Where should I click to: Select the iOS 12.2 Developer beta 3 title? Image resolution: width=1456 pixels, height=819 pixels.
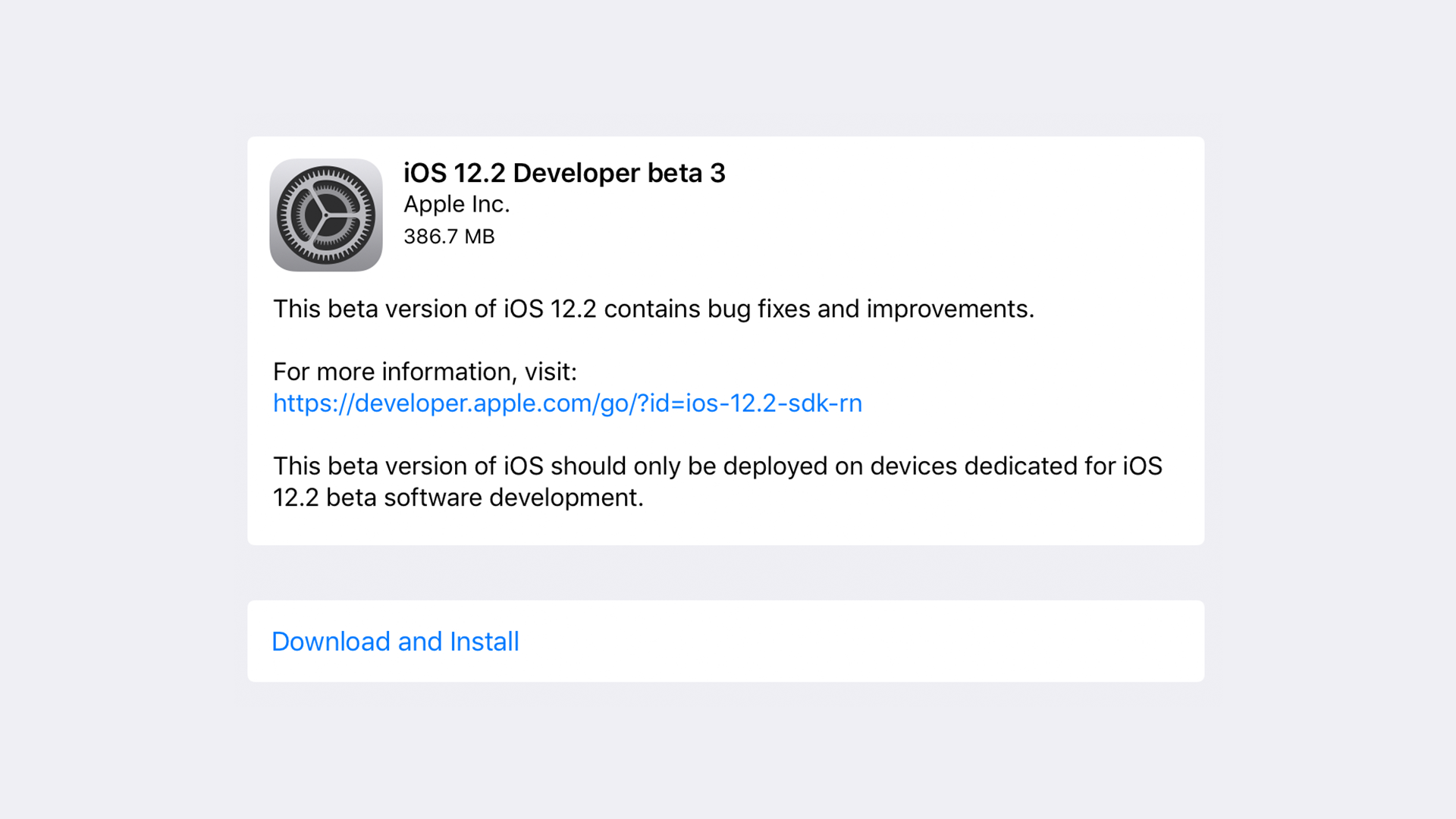[x=564, y=173]
